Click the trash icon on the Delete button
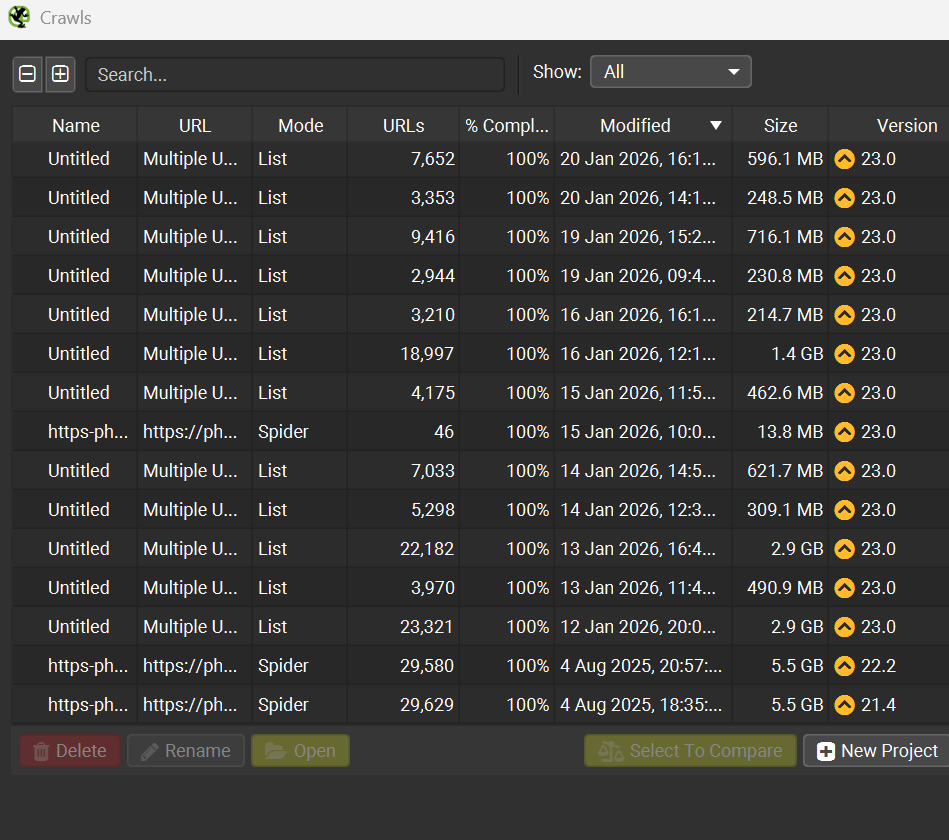 click(42, 750)
